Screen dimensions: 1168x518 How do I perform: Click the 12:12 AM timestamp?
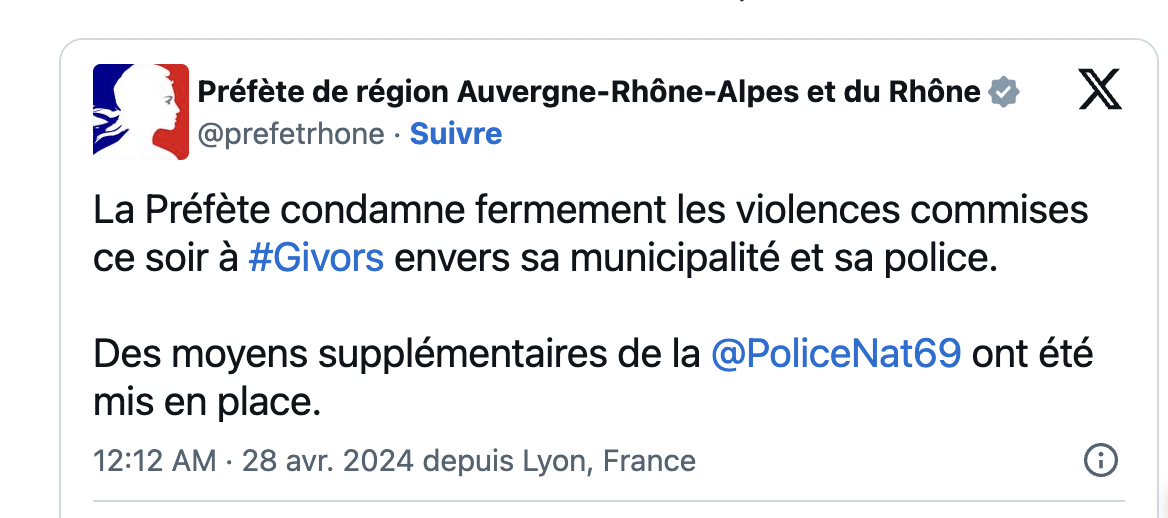(x=155, y=461)
